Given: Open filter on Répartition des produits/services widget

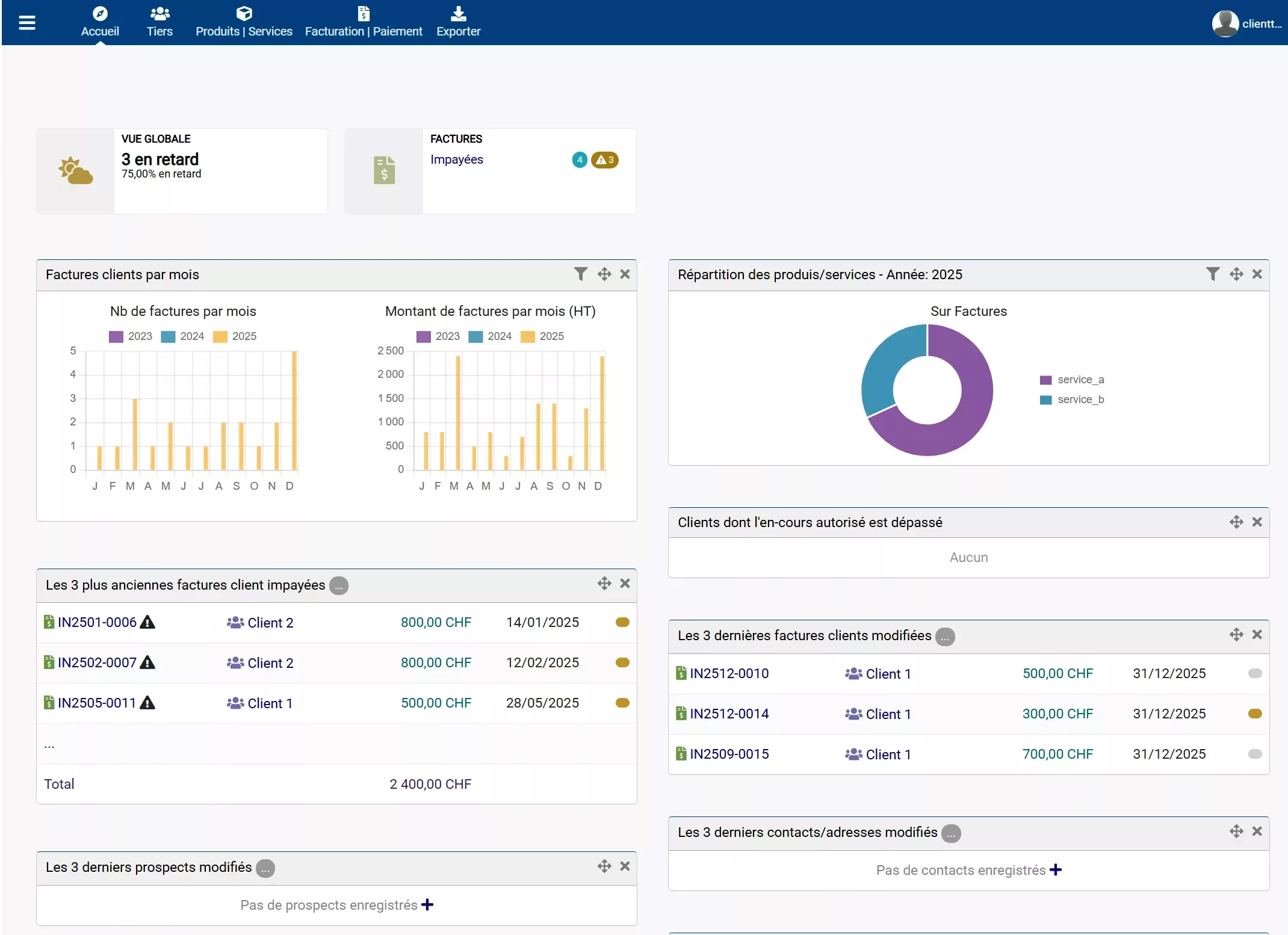Looking at the screenshot, I should point(1212,274).
